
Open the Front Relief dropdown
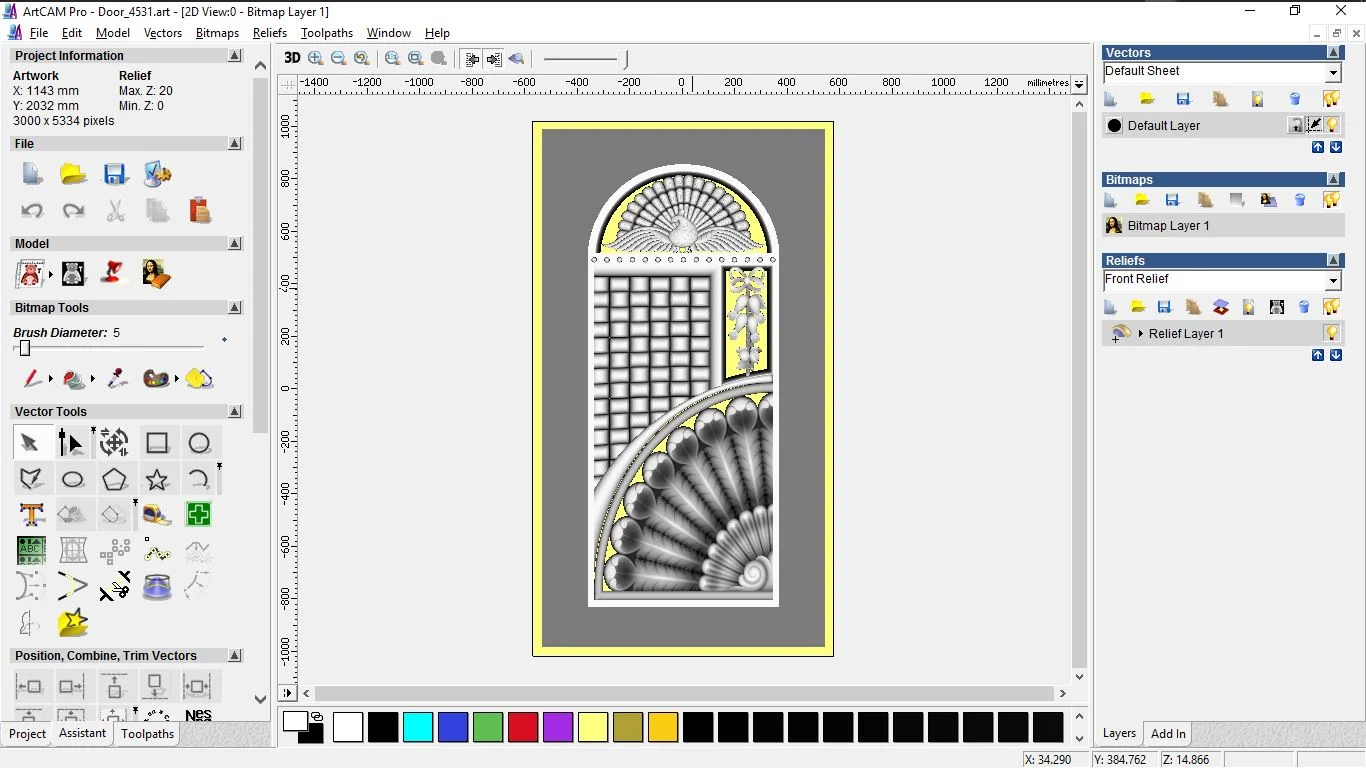tap(1333, 281)
